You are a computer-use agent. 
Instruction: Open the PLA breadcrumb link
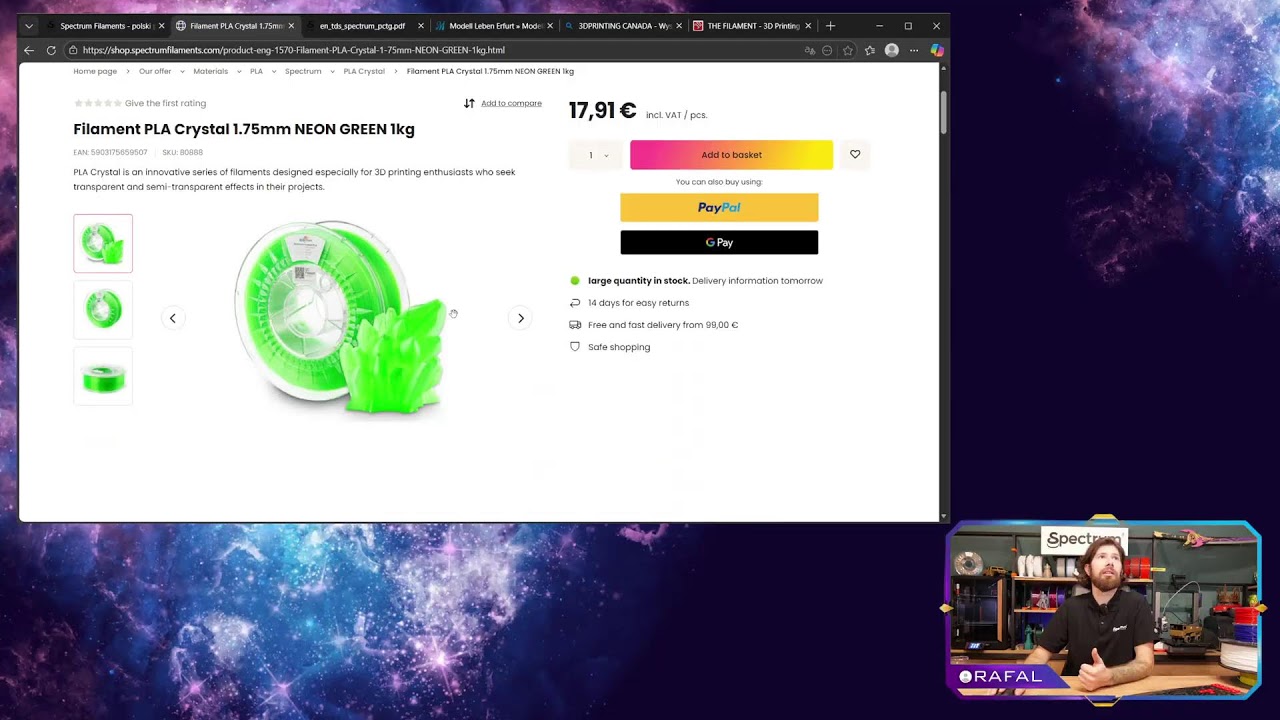point(256,71)
